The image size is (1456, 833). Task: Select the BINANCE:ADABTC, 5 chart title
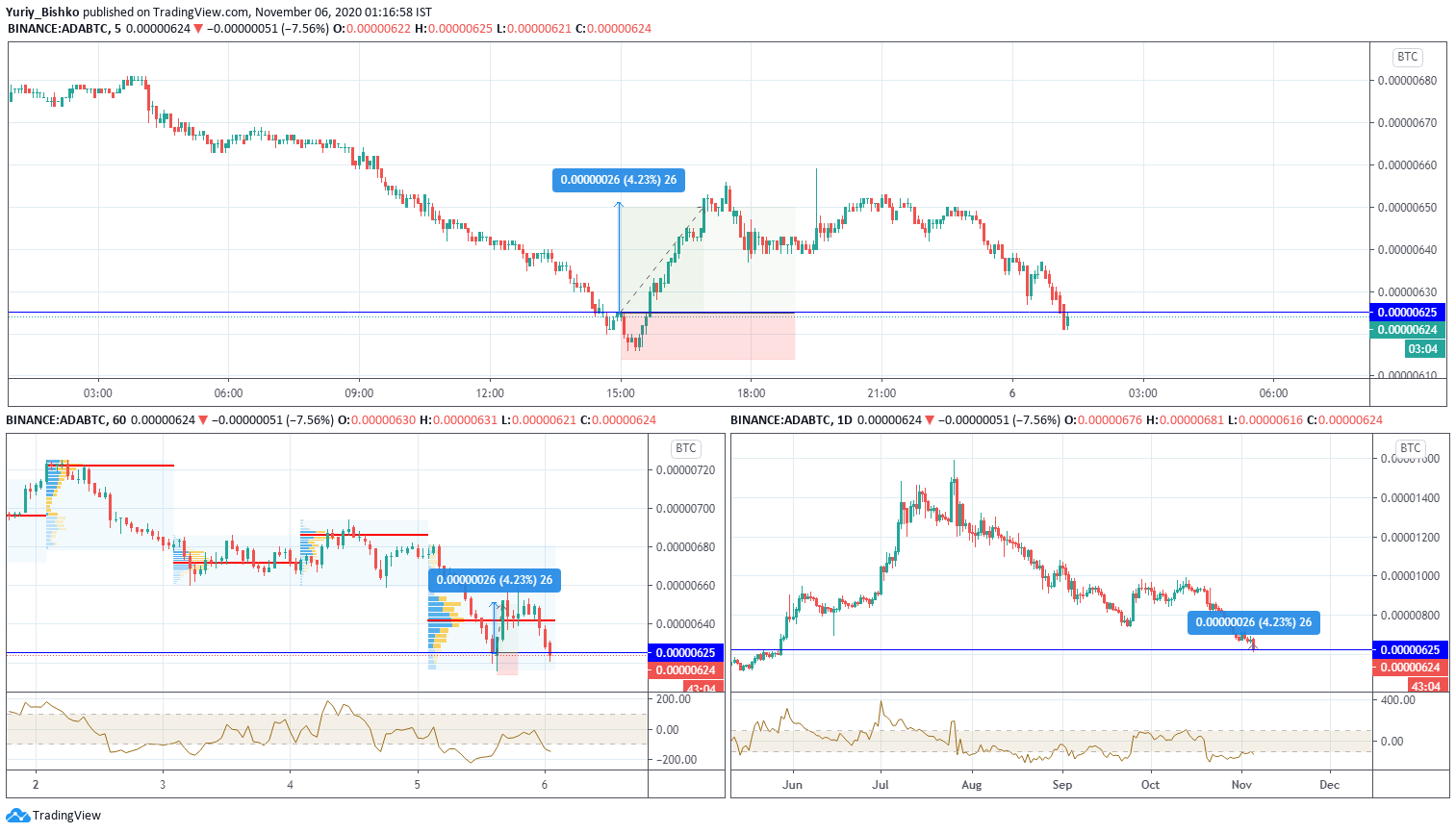64,29
